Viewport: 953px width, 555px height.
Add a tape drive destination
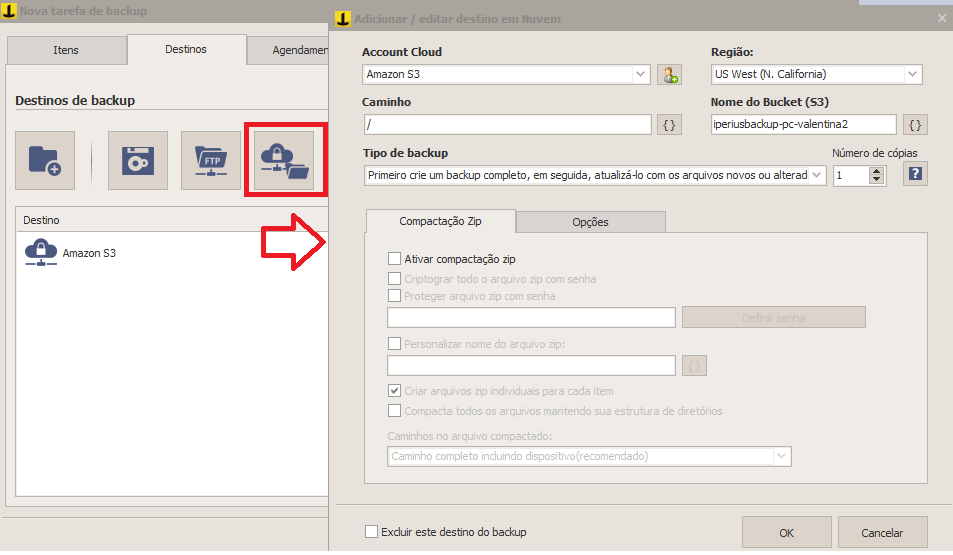[x=138, y=160]
